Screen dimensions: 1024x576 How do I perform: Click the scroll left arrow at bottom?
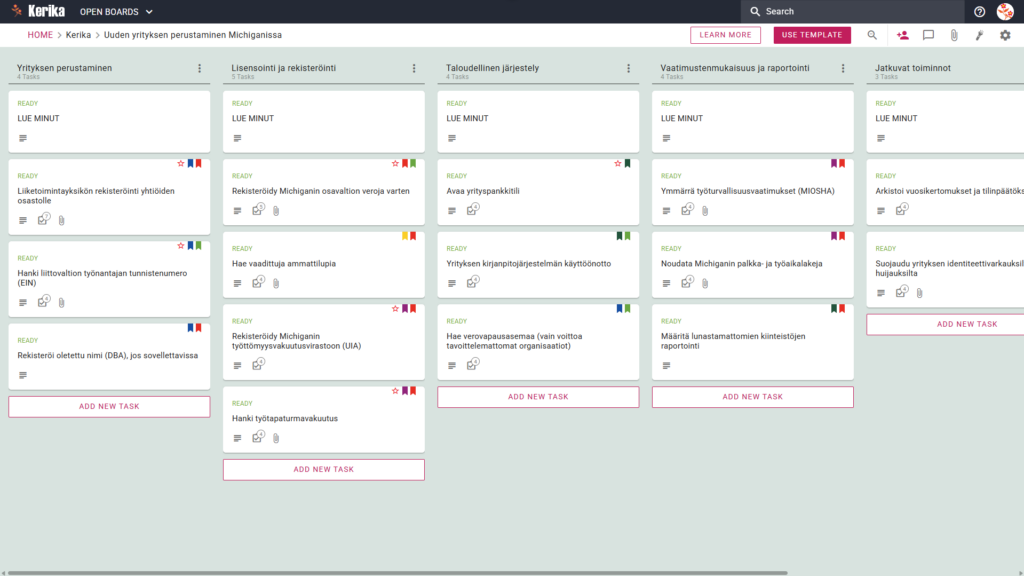click(x=3, y=573)
